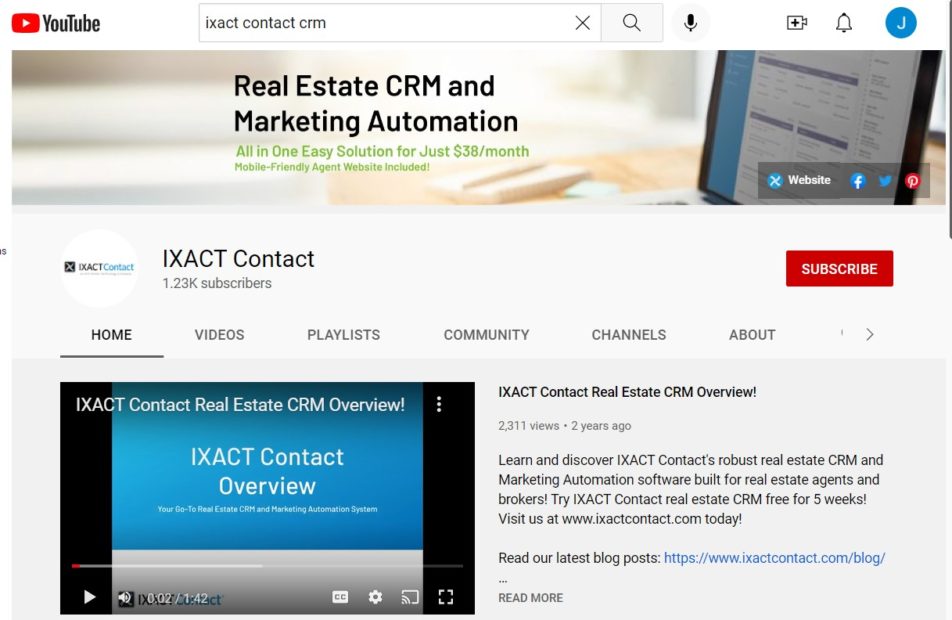This screenshot has height=620, width=952.
Task: Subscribe to IXACT Contact channel
Action: point(839,269)
